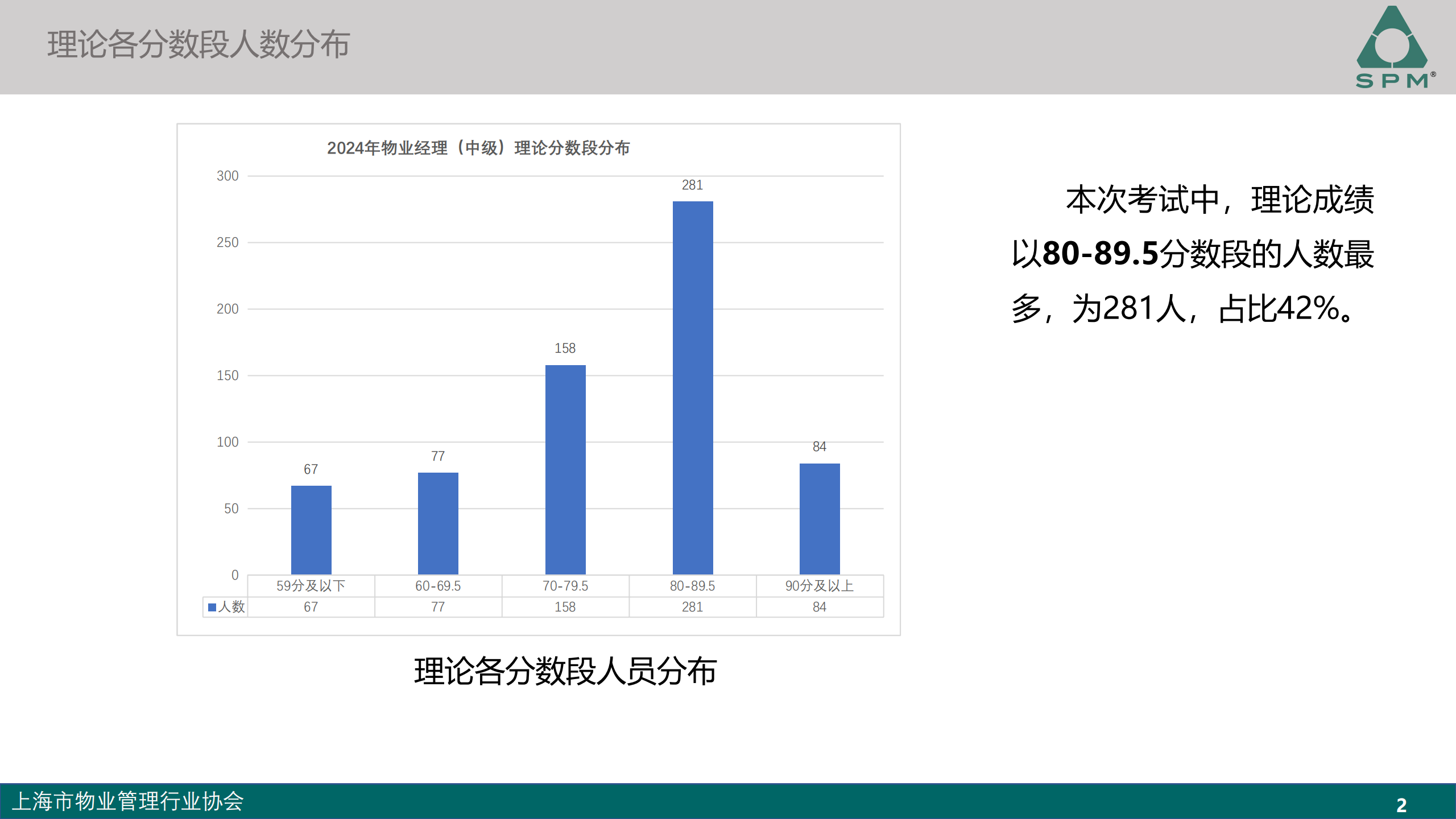Click category label 70-79.5 in table
Viewport: 1456px width, 819px height.
pyautogui.click(x=565, y=586)
